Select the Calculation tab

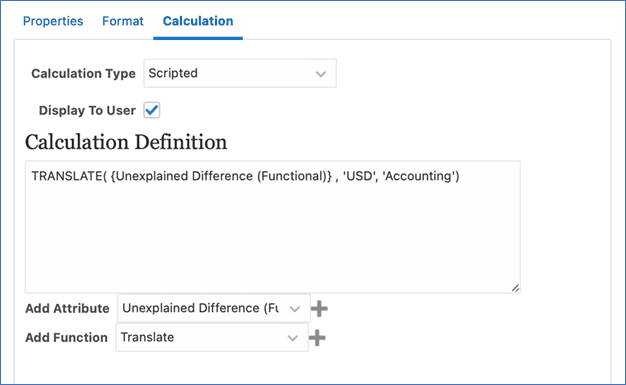(x=198, y=21)
